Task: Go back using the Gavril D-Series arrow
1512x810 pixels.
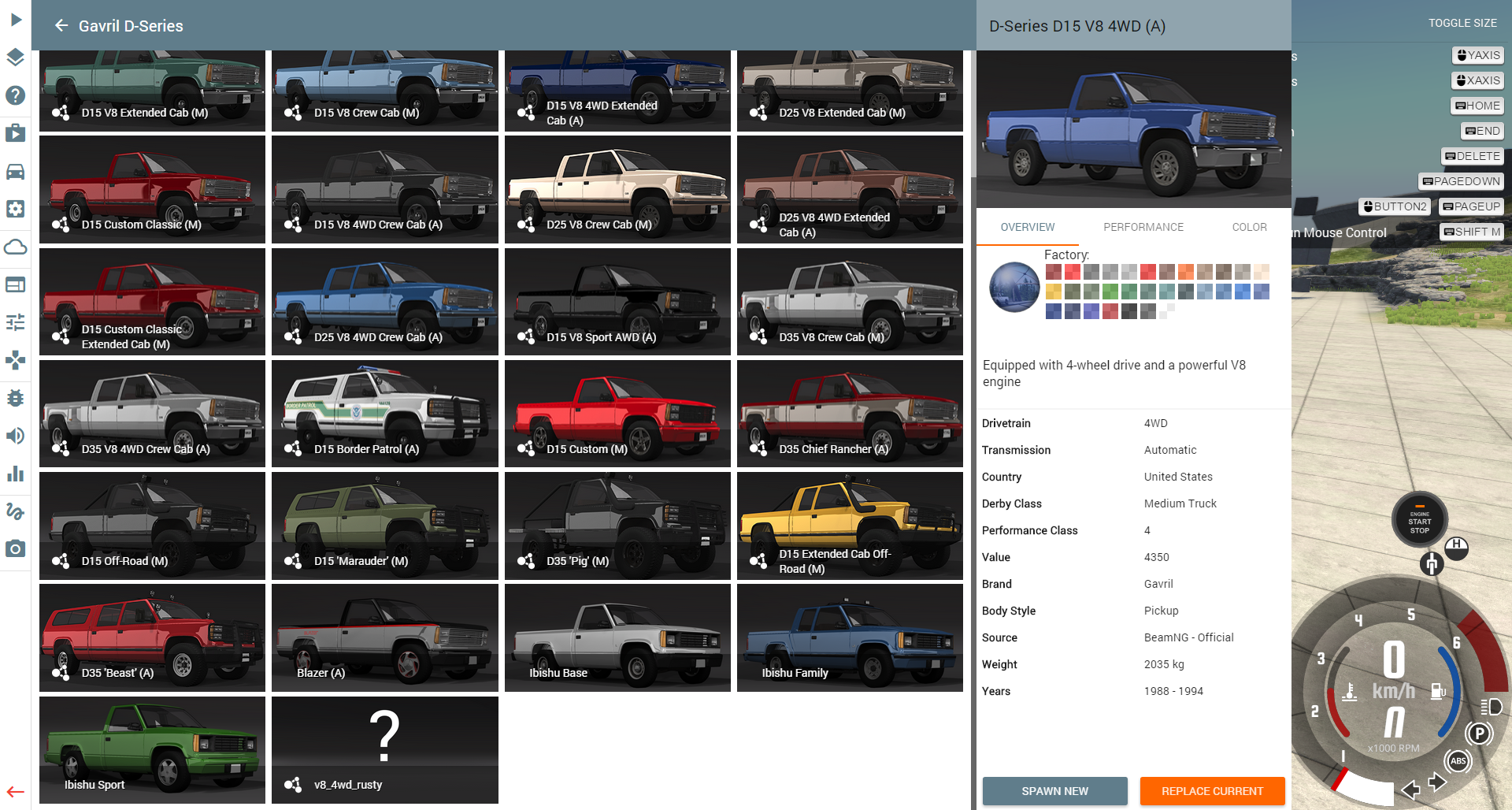Action: pyautogui.click(x=61, y=26)
